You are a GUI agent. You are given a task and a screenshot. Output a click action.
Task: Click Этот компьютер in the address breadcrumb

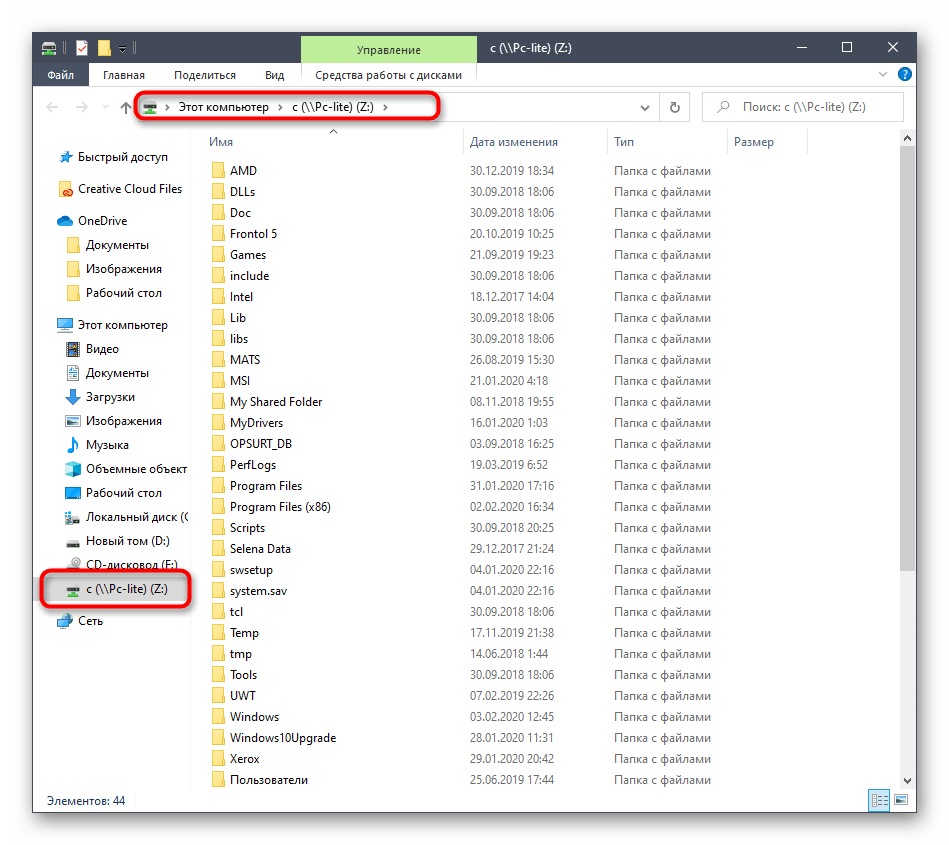[x=223, y=108]
